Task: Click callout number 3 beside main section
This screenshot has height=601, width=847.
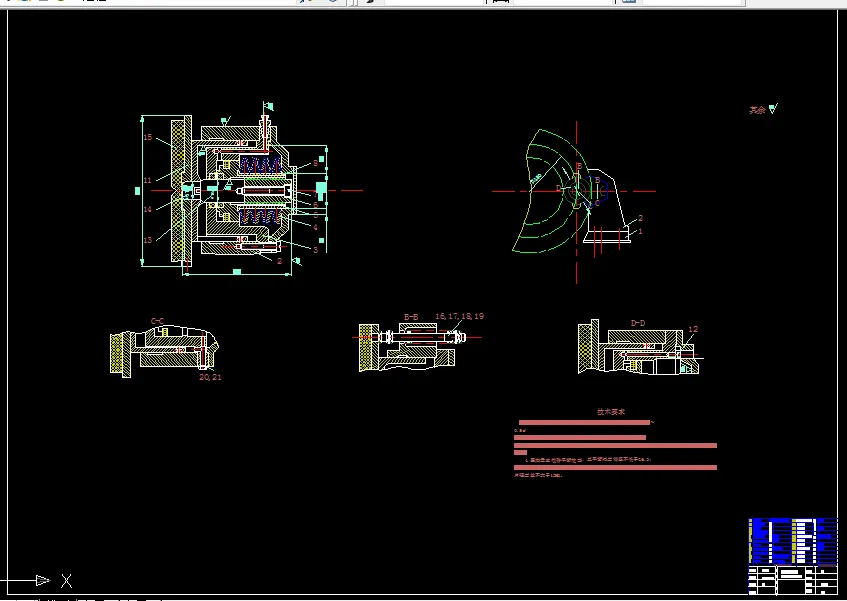Action: tap(315, 249)
